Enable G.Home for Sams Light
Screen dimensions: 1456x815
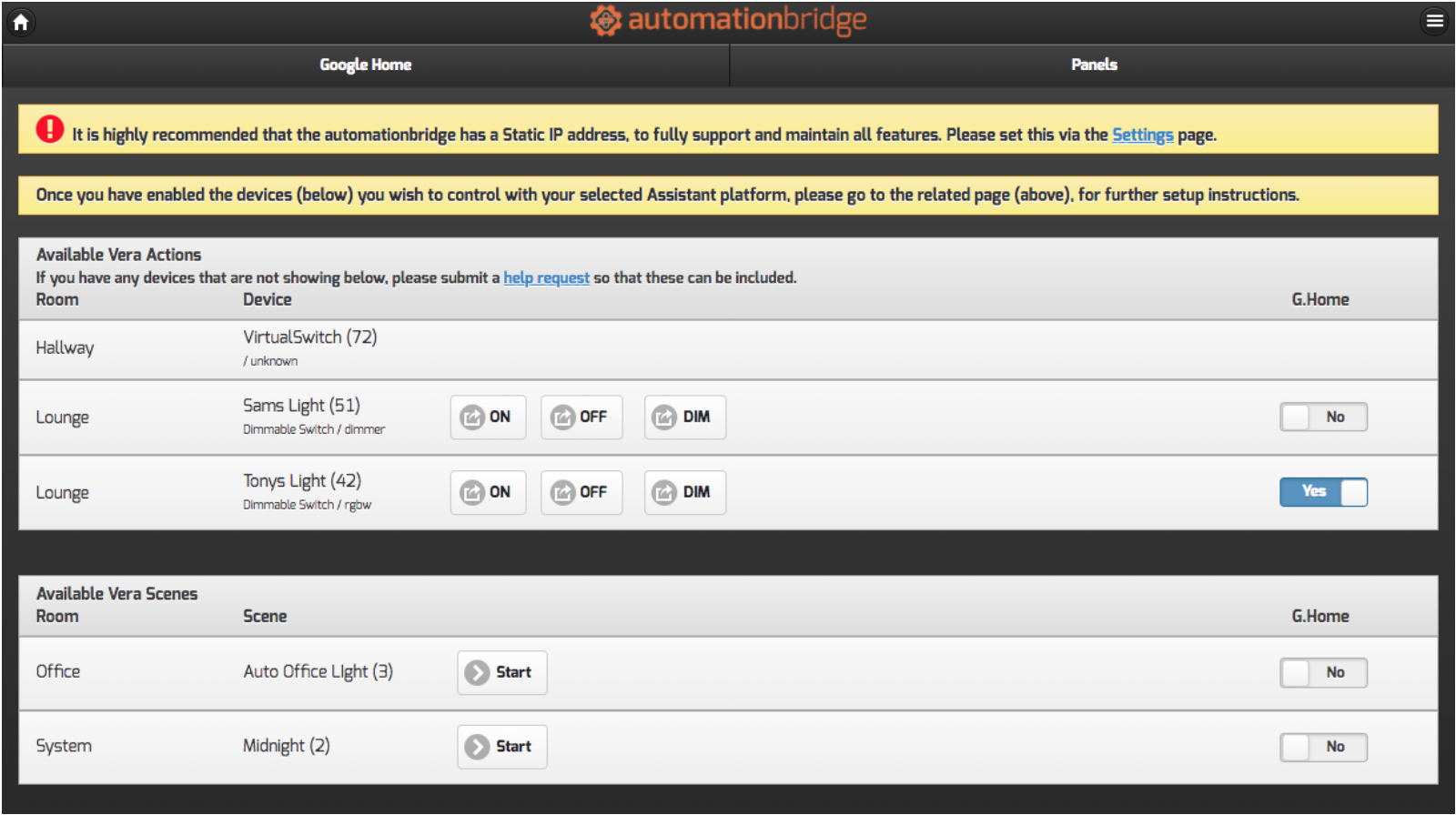tap(1323, 418)
